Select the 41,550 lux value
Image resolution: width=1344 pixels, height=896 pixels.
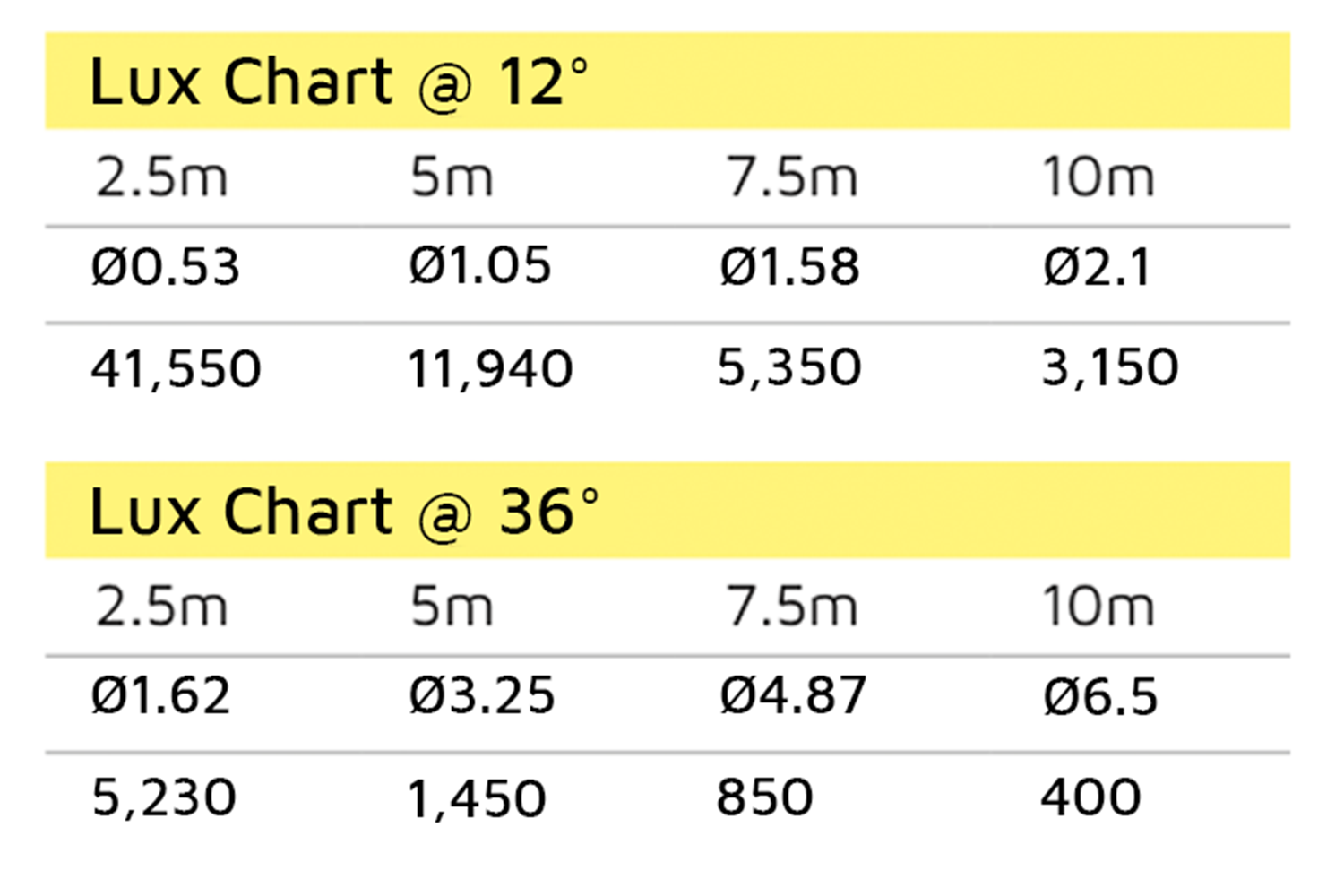(176, 369)
